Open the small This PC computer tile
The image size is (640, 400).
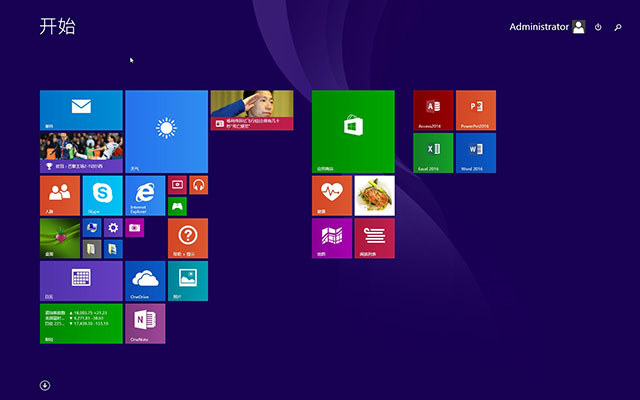[x=92, y=227]
